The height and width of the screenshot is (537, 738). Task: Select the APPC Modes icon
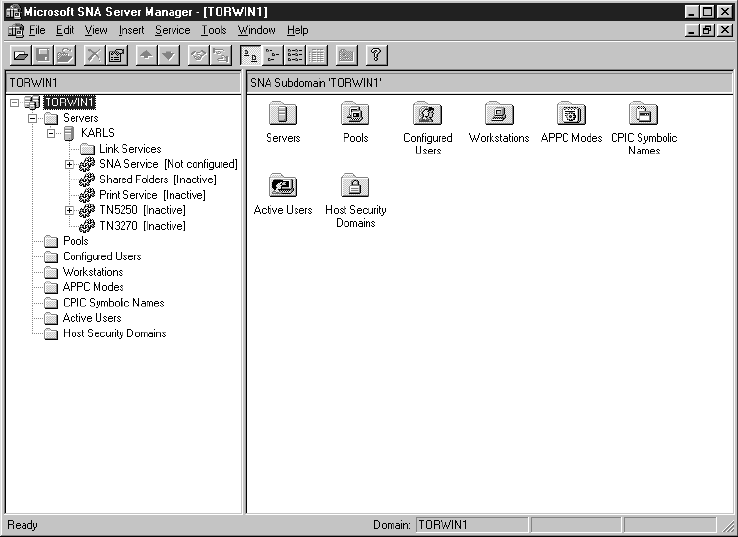(571, 115)
